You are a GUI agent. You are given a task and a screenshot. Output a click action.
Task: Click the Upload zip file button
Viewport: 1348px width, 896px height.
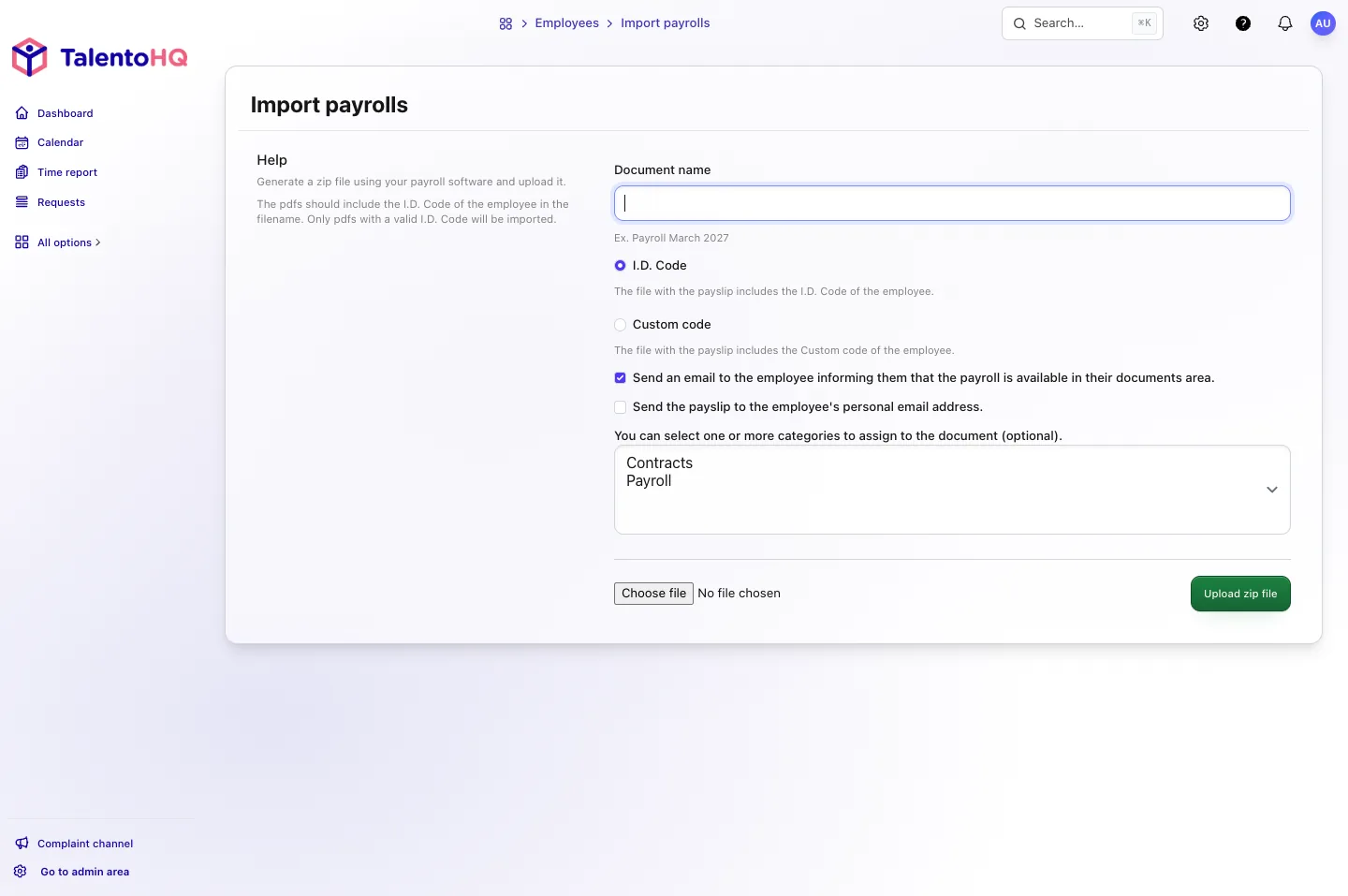(x=1240, y=594)
